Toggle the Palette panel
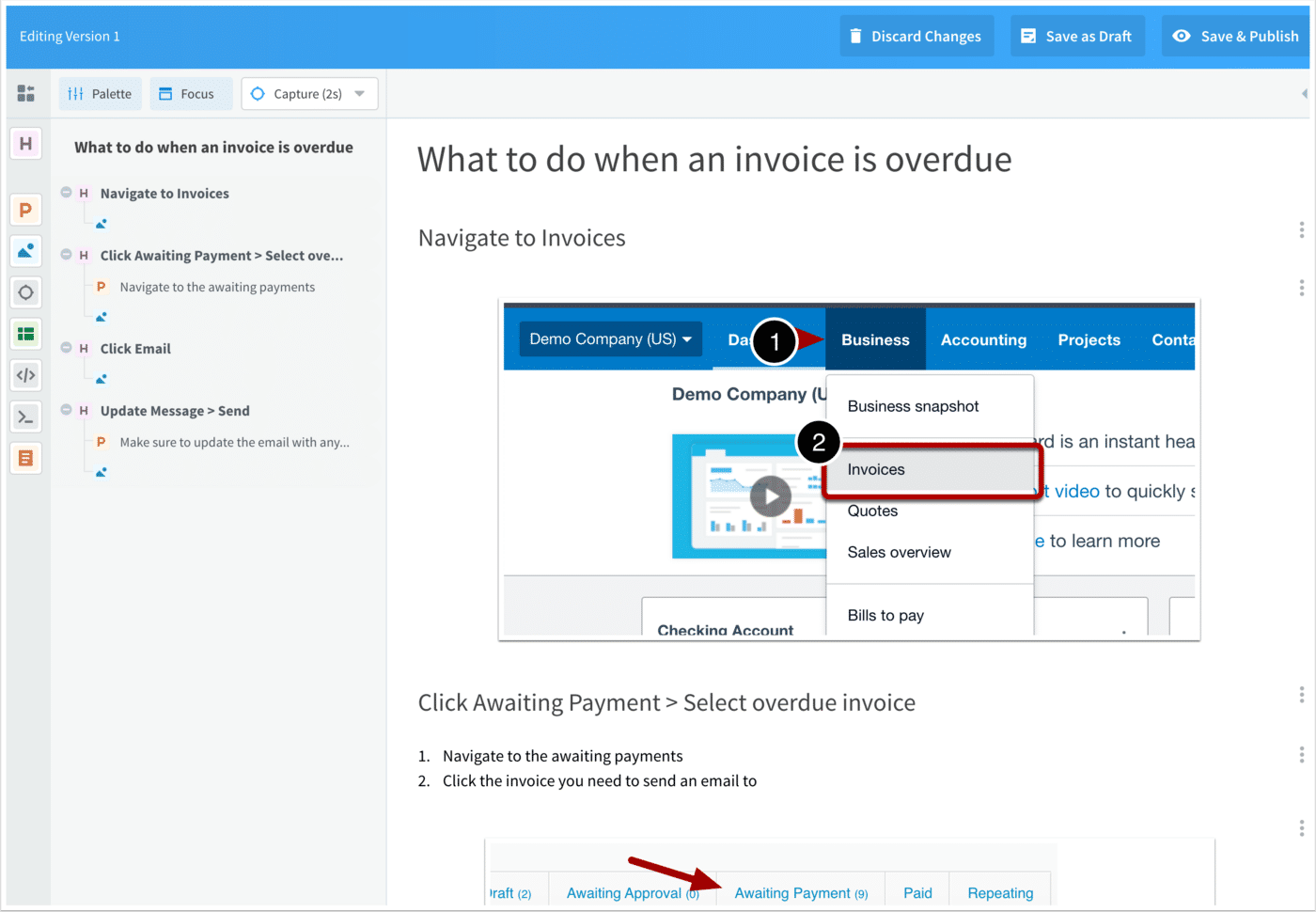Viewport: 1316px width, 912px height. [x=100, y=93]
